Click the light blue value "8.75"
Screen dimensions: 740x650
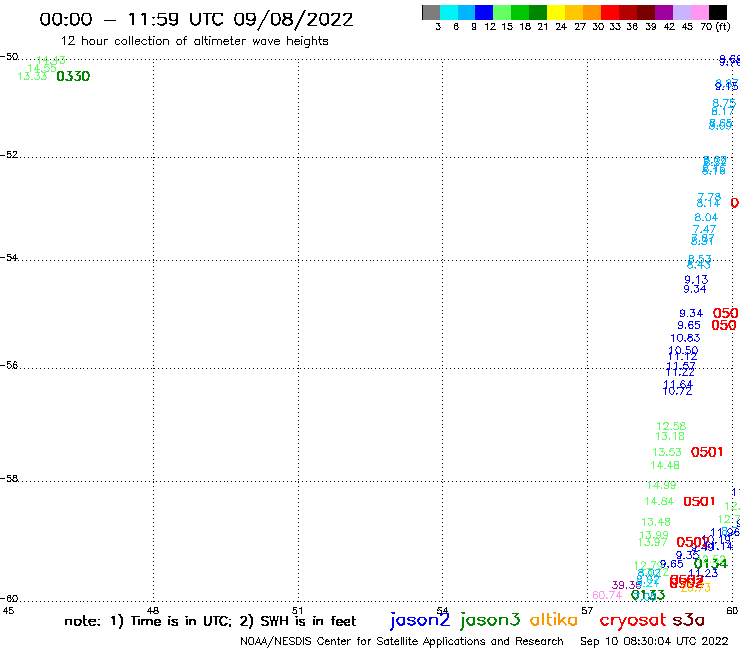[x=724, y=103]
